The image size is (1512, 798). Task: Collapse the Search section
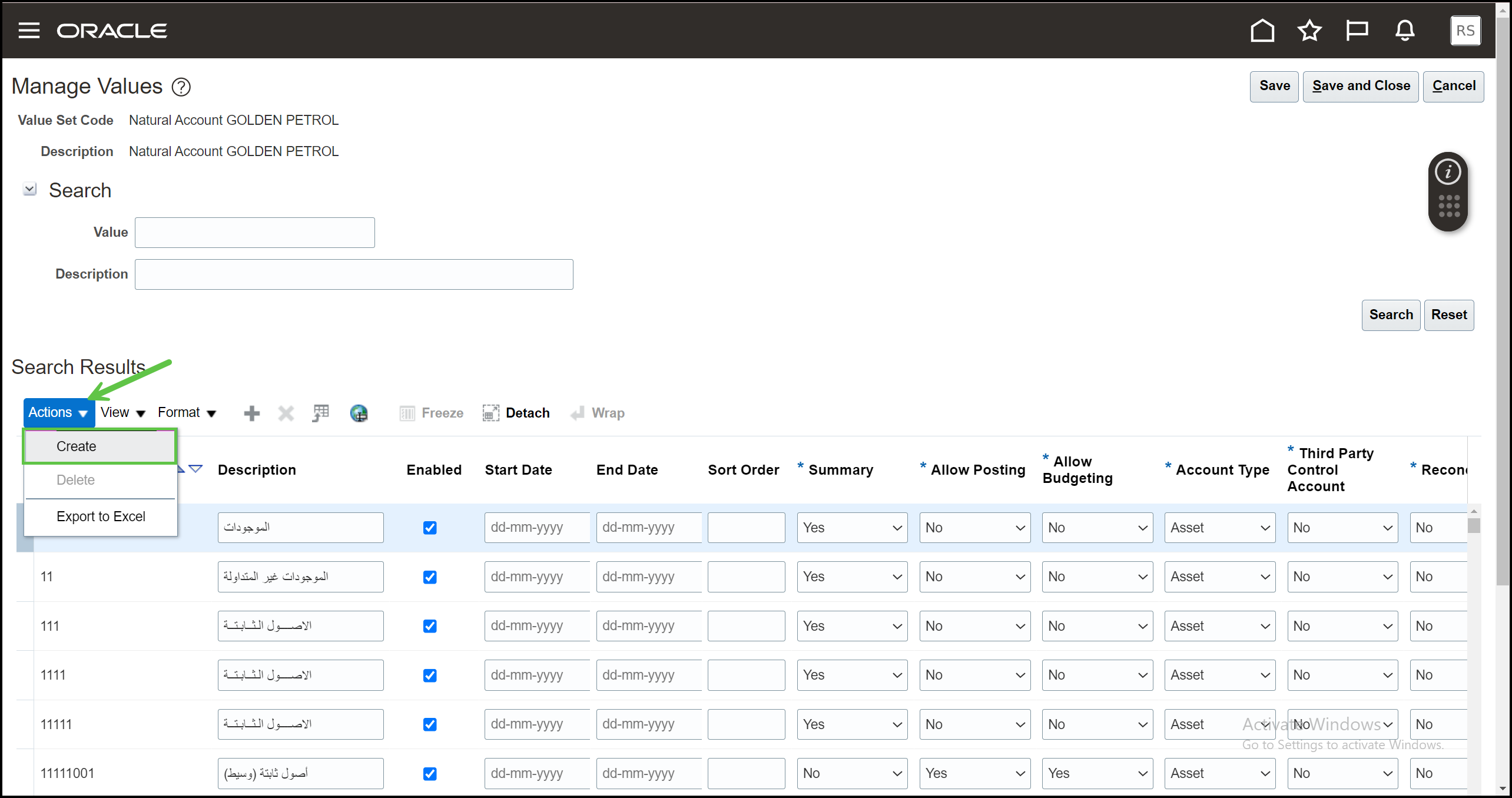(x=29, y=190)
